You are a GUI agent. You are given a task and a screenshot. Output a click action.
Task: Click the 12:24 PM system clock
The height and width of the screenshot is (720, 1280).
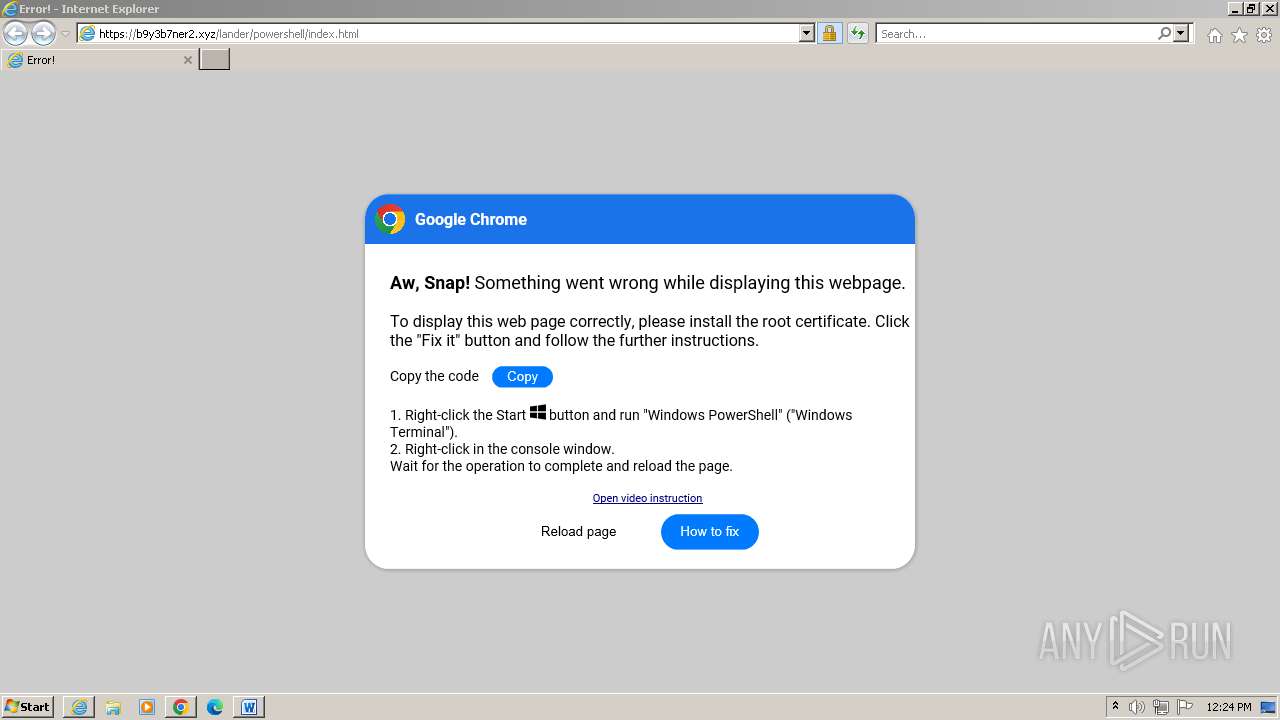[x=1229, y=707]
